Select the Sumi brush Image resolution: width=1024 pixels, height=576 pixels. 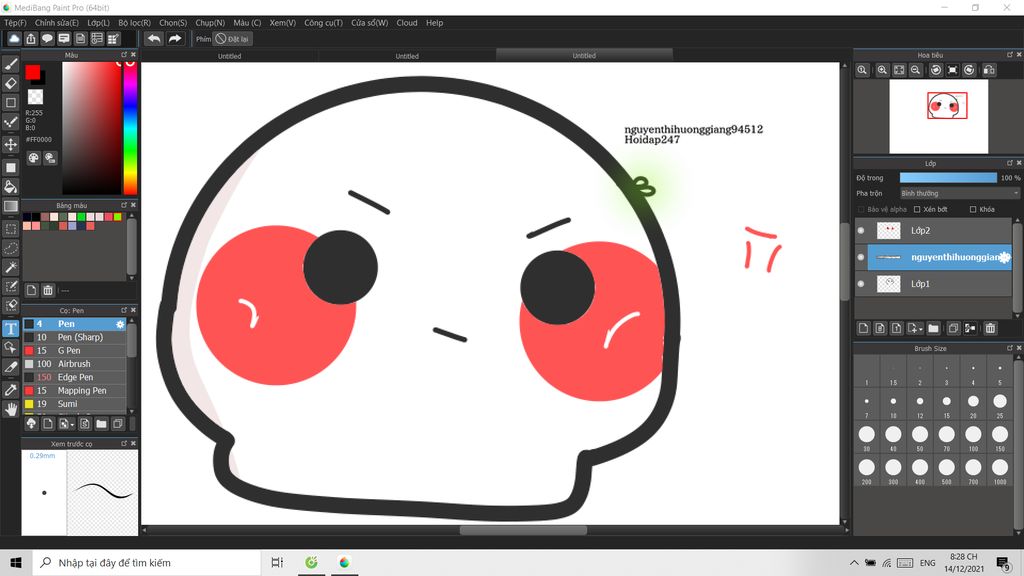[x=74, y=404]
